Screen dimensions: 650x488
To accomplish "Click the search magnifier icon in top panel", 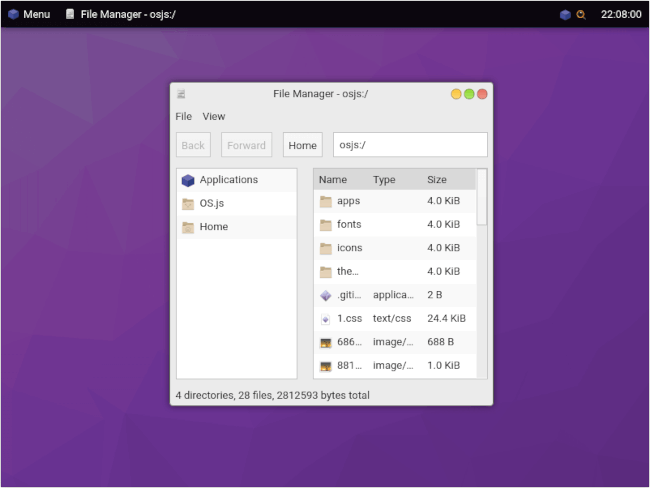I will pos(580,15).
